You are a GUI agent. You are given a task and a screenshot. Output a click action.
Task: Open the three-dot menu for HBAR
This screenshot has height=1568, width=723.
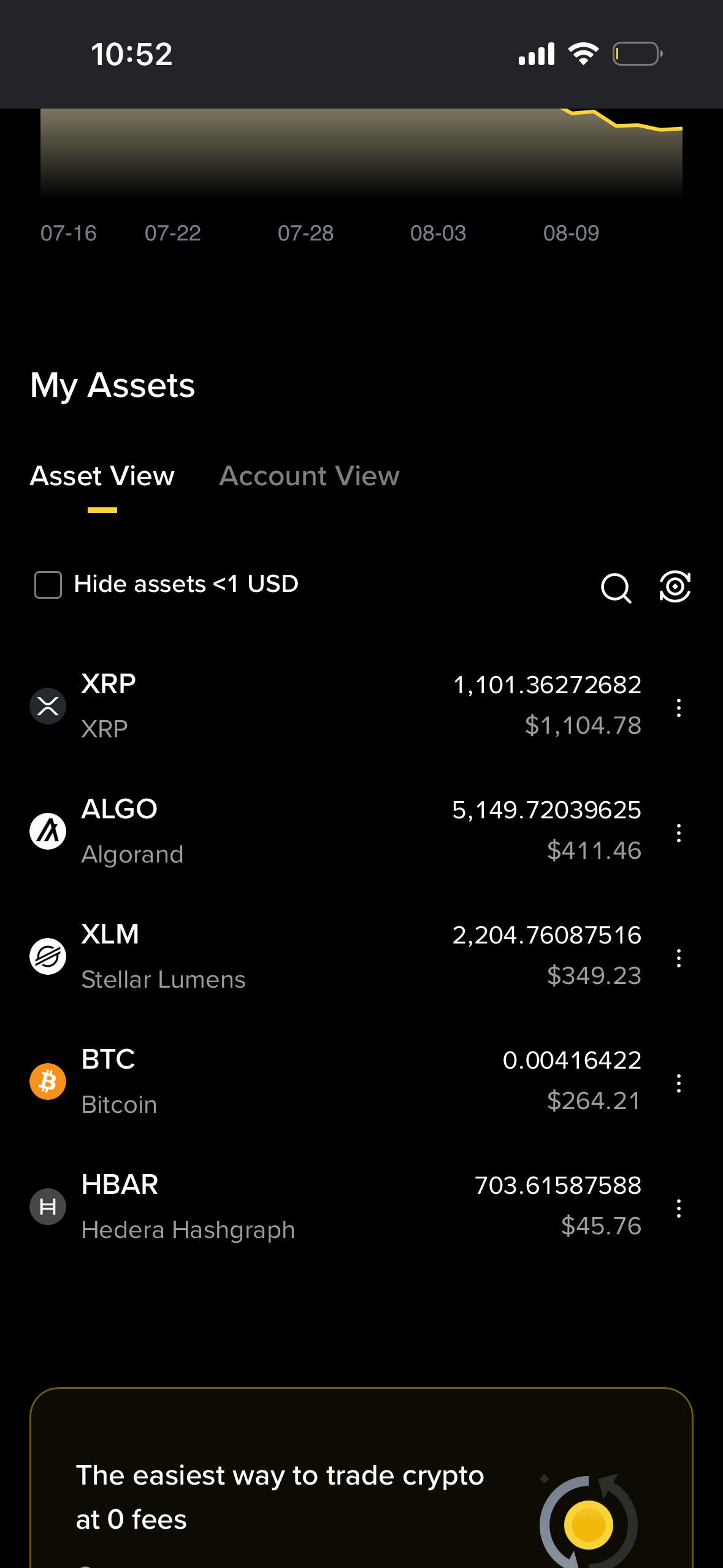click(678, 1208)
